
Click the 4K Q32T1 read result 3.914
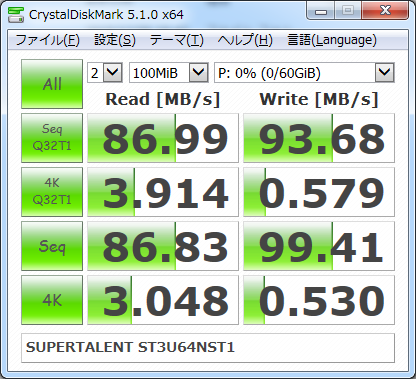tap(163, 192)
